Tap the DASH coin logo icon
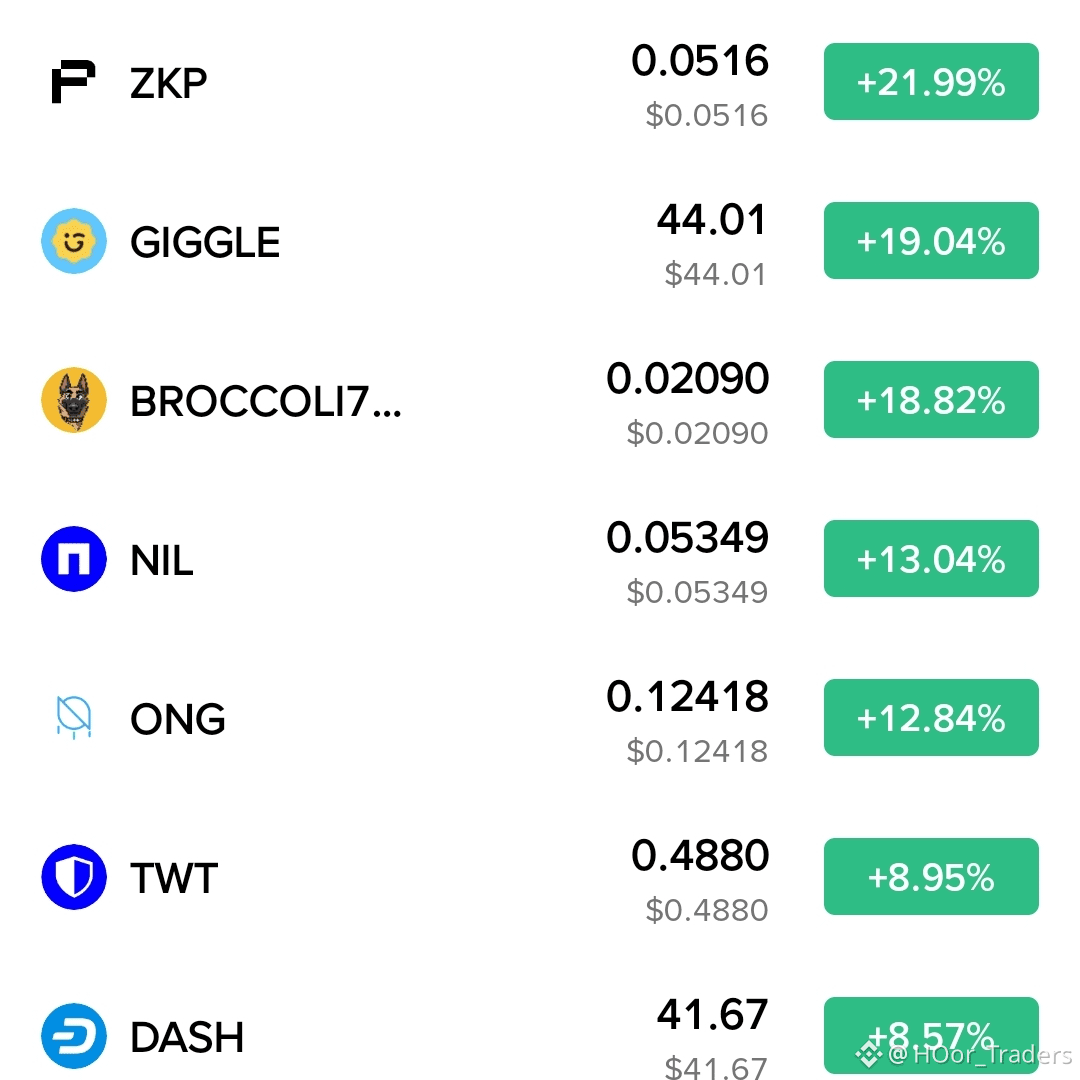Image resolution: width=1080 pixels, height=1080 pixels. tap(74, 1036)
